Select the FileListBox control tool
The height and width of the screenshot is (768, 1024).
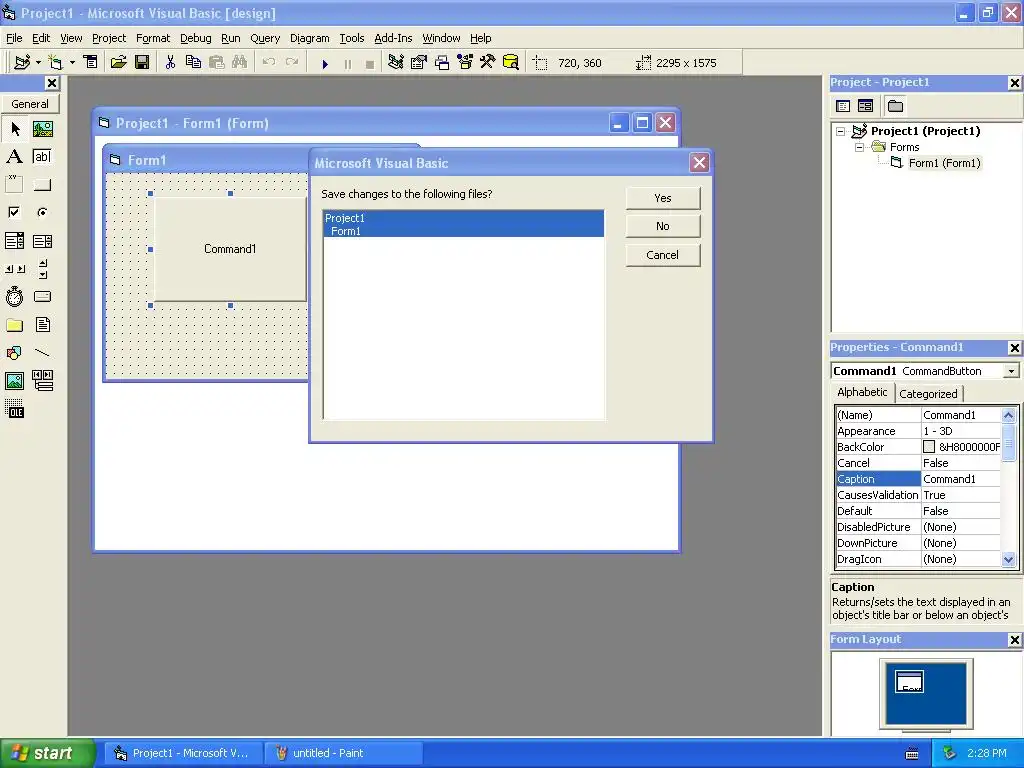tap(42, 325)
